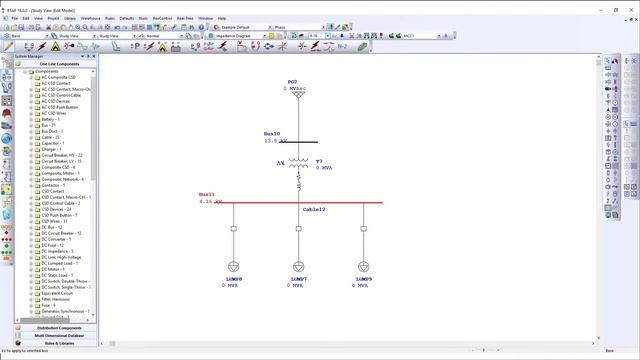Open Star protective coordination curve icon

click(x=116, y=47)
